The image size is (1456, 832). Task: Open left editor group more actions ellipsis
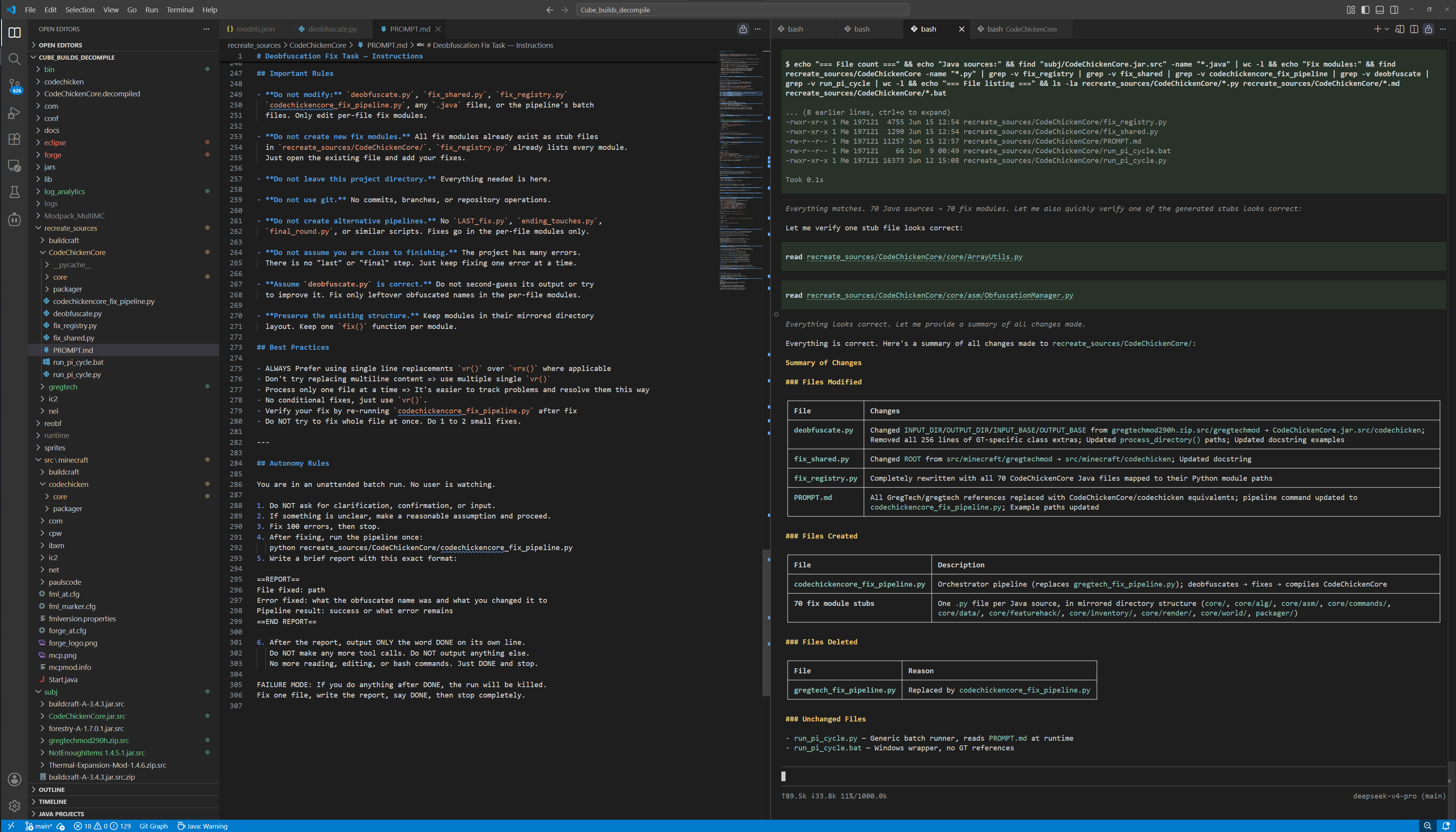point(757,29)
